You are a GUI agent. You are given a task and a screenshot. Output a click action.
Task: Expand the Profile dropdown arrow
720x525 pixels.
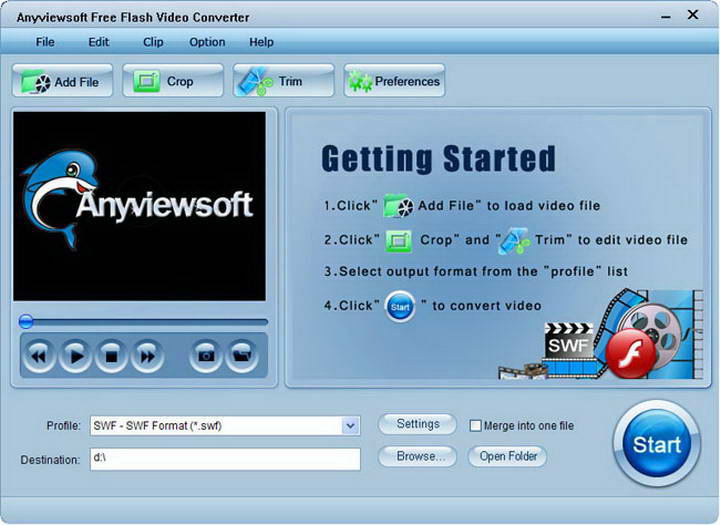click(350, 426)
